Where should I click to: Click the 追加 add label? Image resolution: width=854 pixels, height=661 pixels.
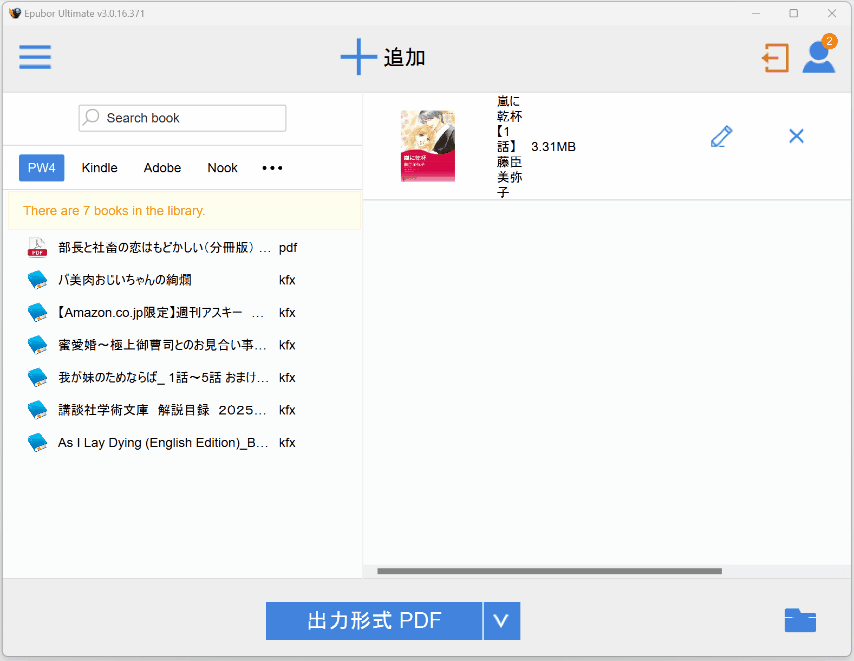[404, 57]
